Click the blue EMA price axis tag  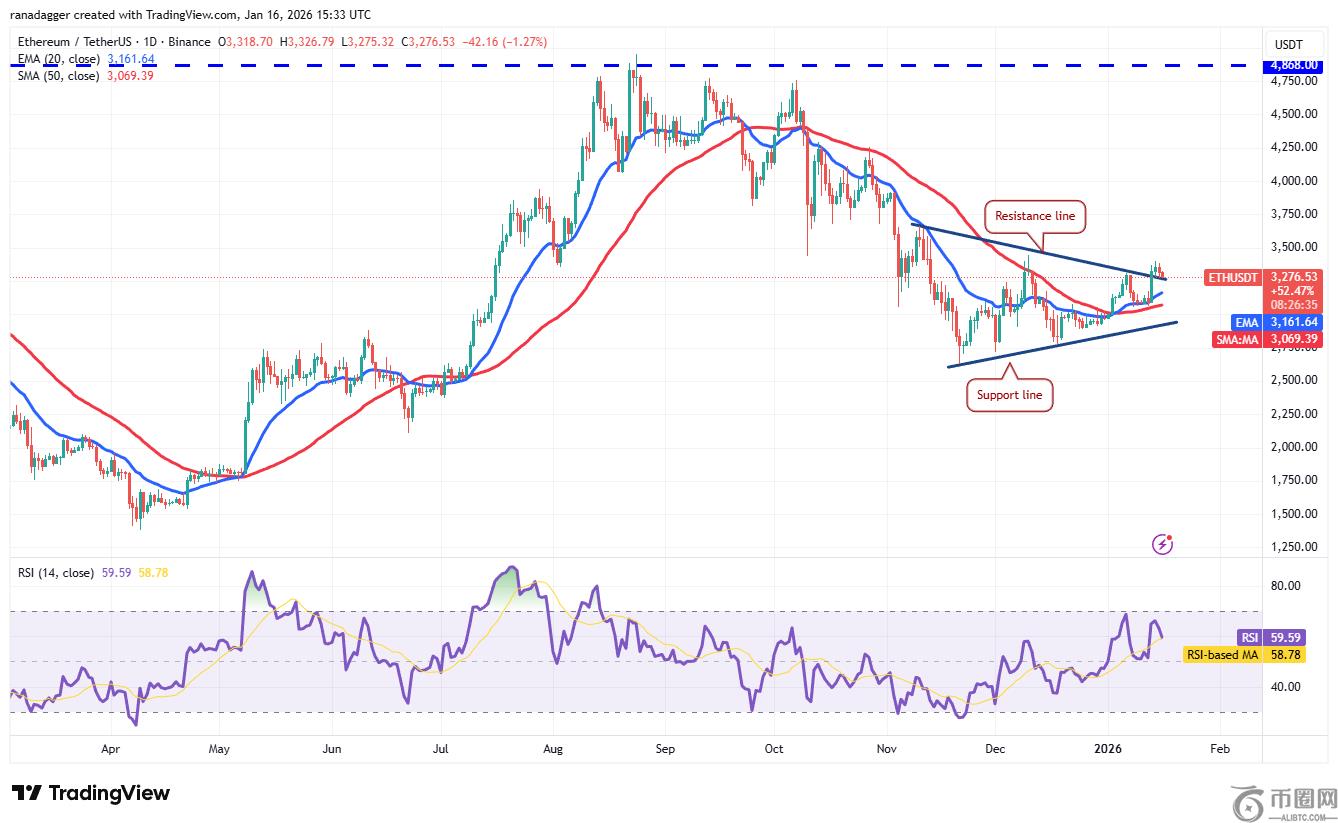click(1246, 322)
